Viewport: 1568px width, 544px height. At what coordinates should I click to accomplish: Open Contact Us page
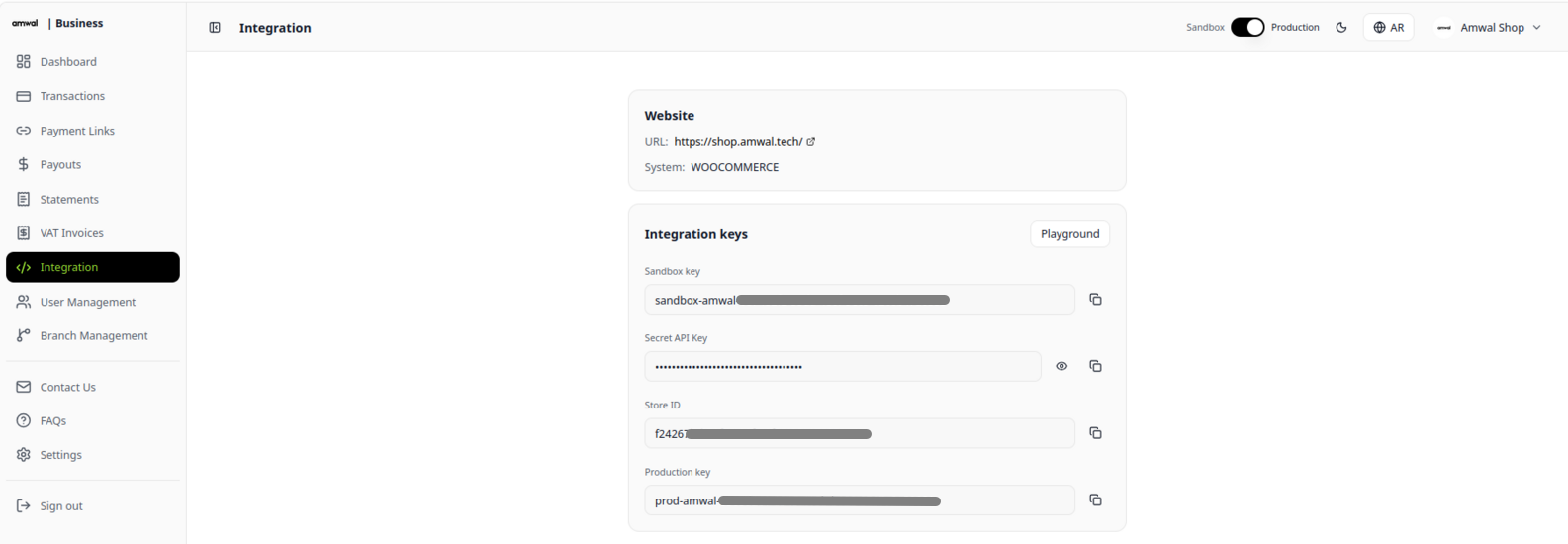93,387
